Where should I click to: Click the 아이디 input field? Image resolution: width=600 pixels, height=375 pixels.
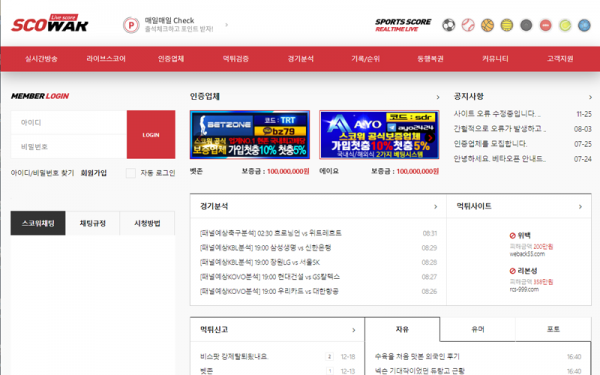(x=69, y=122)
